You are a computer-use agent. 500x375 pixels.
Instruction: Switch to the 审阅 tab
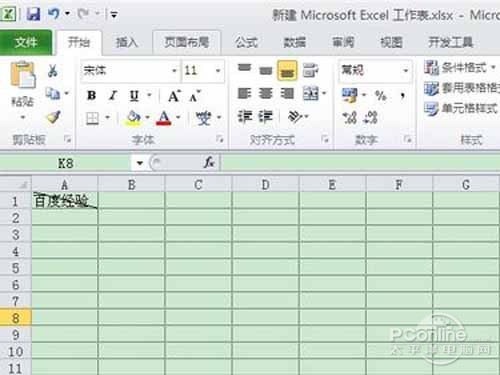coord(343,42)
